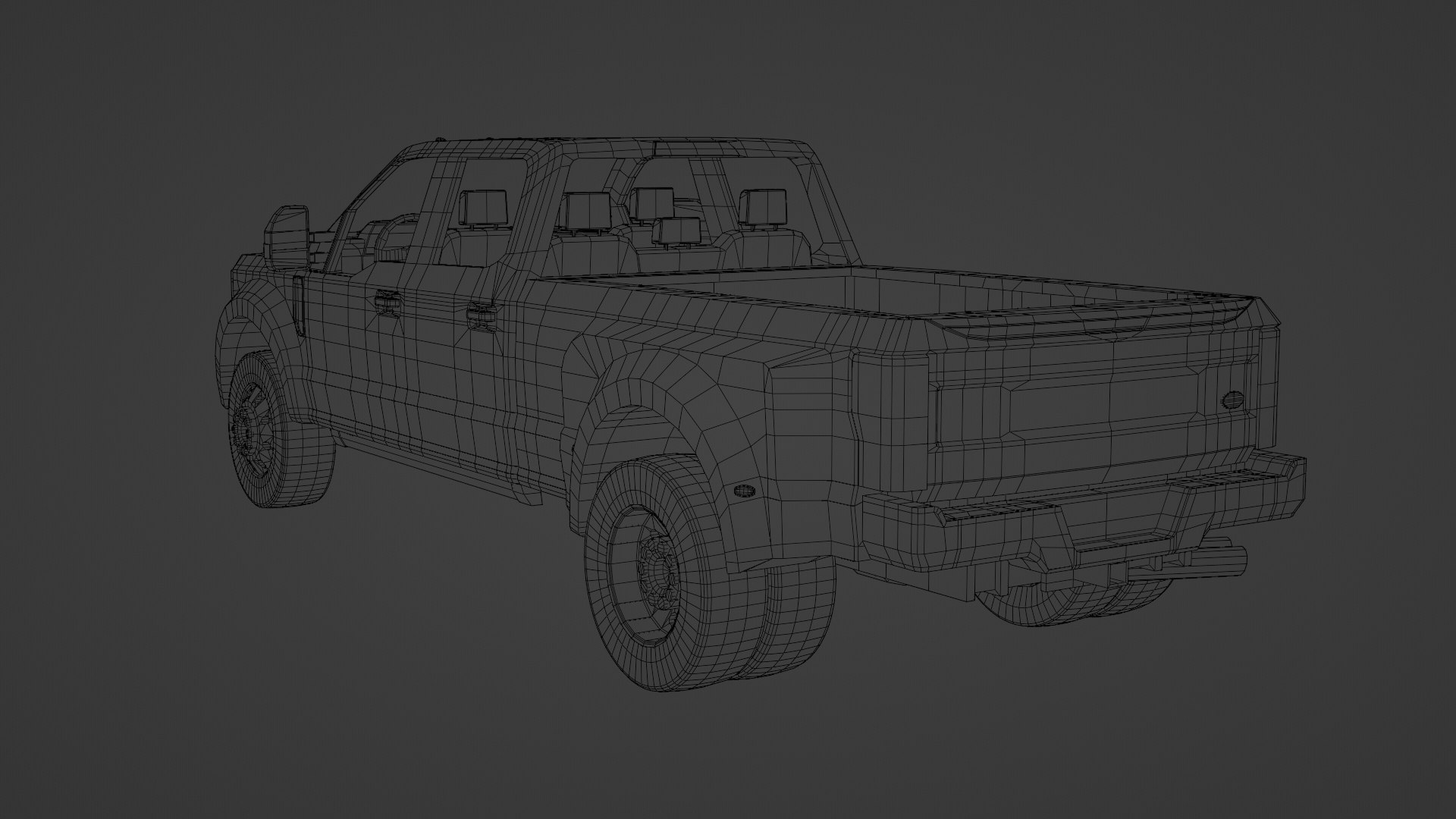This screenshot has width=1456, height=819.
Task: Select the front door handle
Action: pyautogui.click(x=387, y=303)
